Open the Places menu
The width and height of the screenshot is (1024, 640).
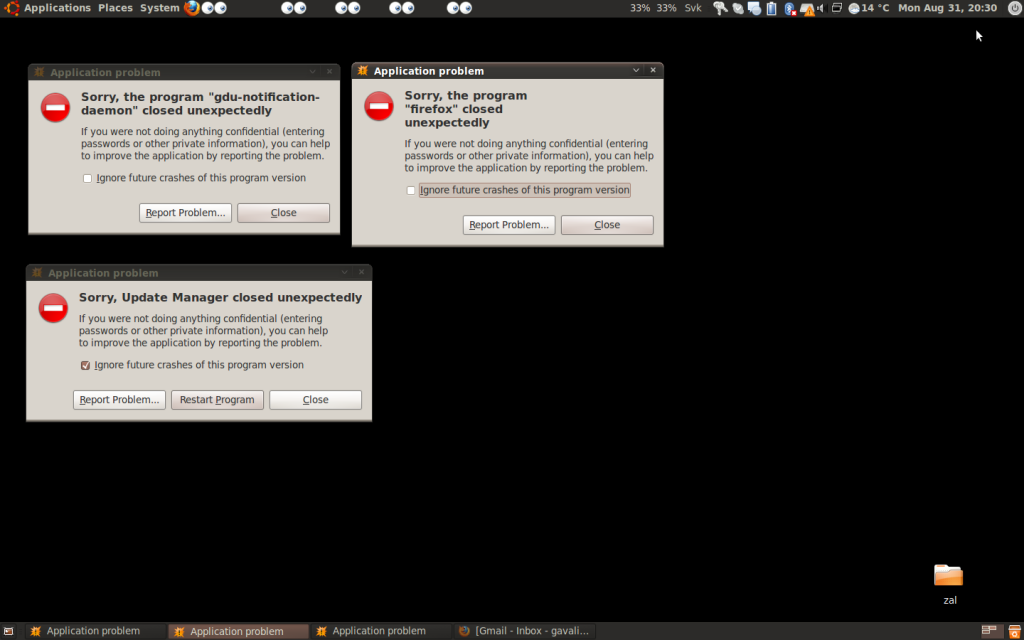click(x=115, y=8)
